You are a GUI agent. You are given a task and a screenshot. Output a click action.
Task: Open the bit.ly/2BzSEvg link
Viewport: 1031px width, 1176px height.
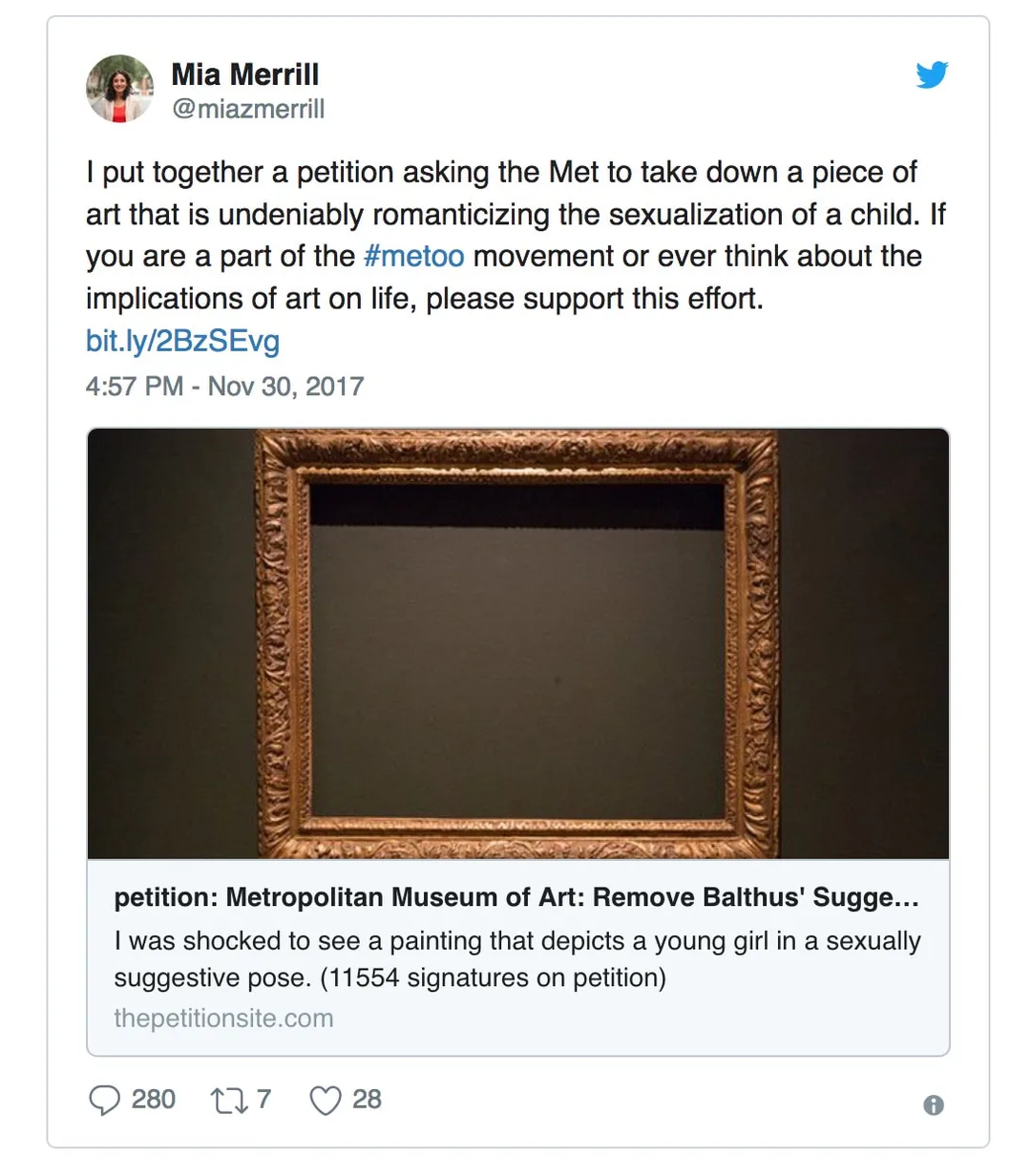tap(183, 341)
